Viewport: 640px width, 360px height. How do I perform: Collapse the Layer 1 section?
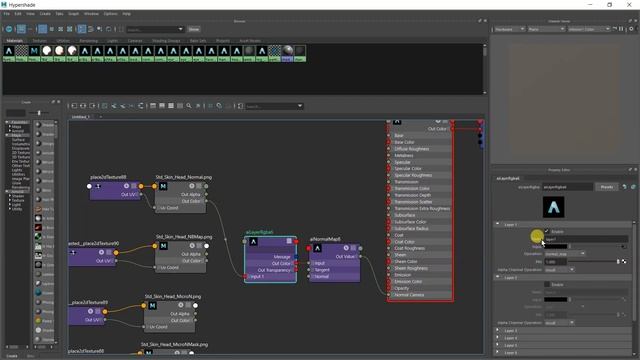point(498,224)
